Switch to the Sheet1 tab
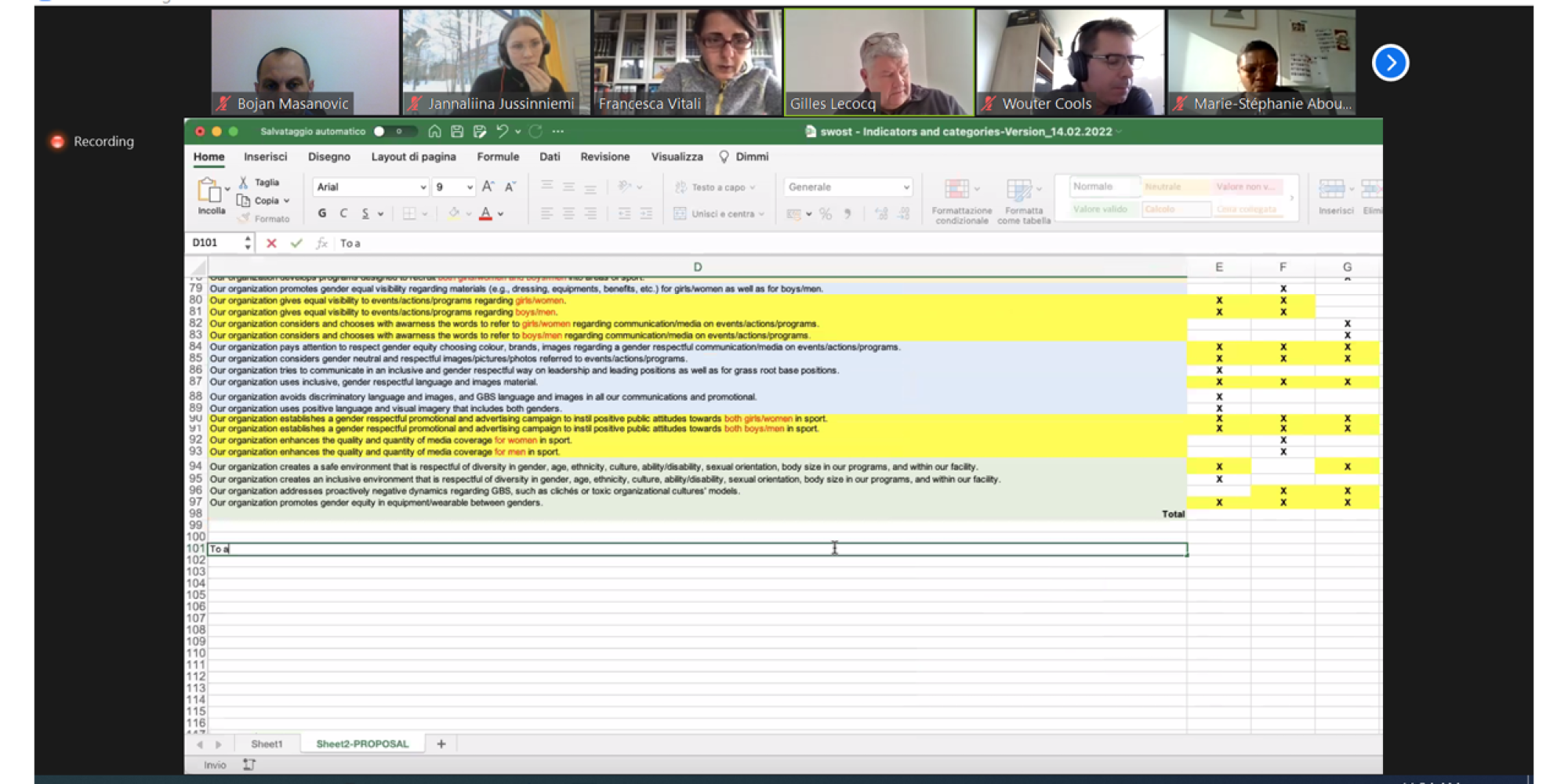 (x=267, y=744)
